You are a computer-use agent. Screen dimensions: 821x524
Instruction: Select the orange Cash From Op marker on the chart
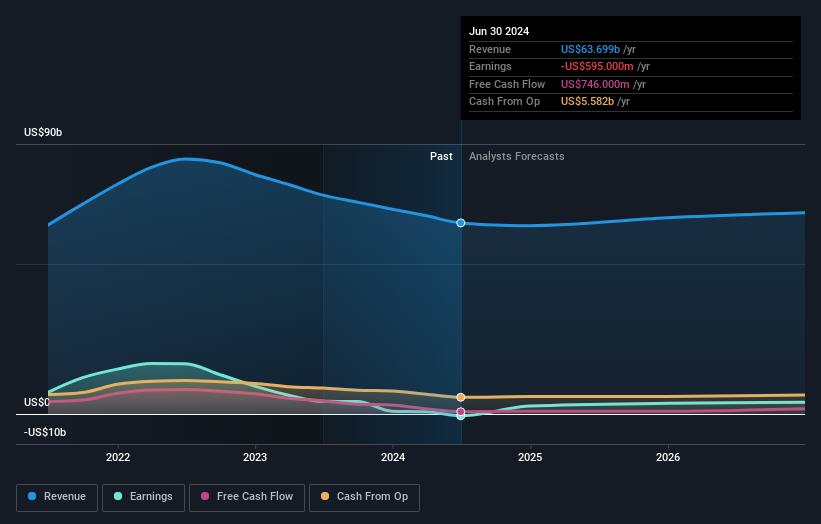(x=461, y=397)
